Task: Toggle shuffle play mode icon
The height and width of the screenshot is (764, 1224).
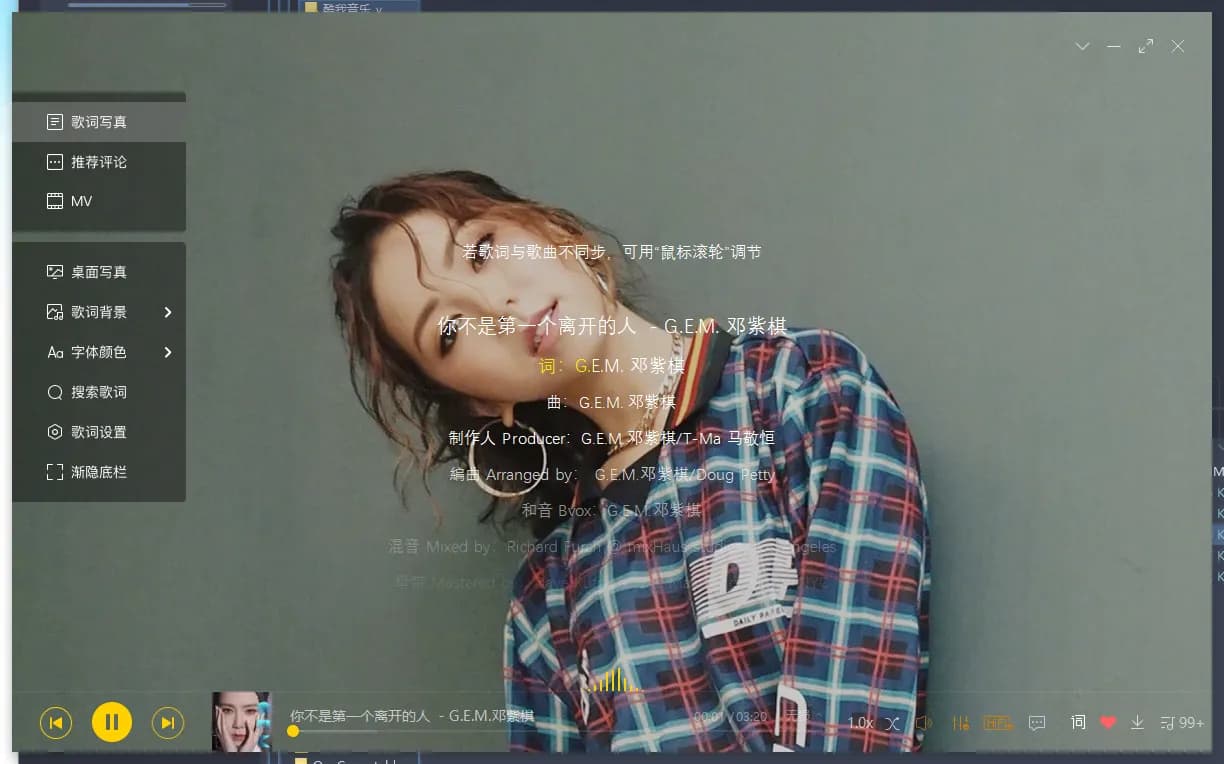Action: [x=892, y=723]
